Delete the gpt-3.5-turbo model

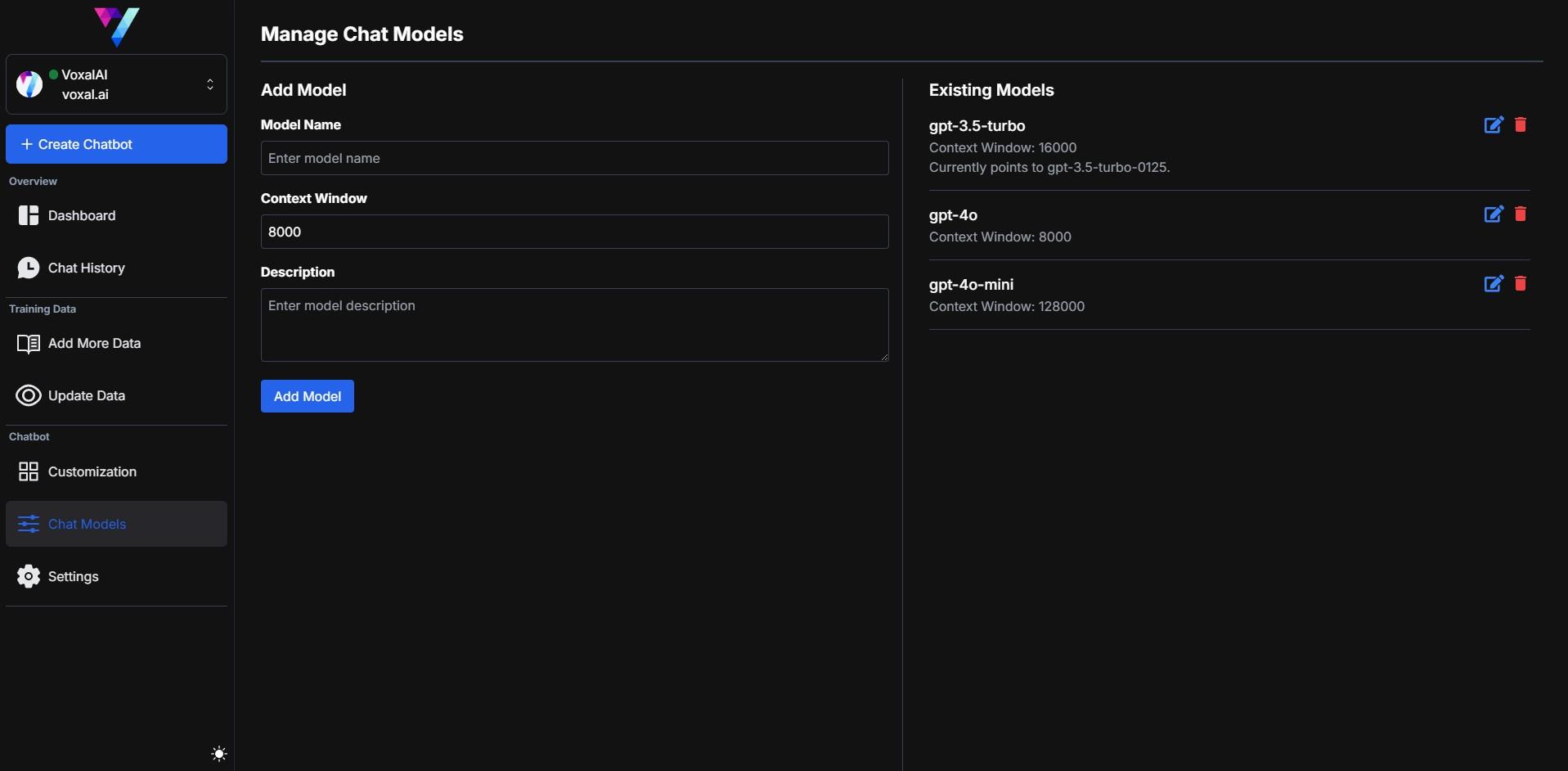click(x=1521, y=125)
